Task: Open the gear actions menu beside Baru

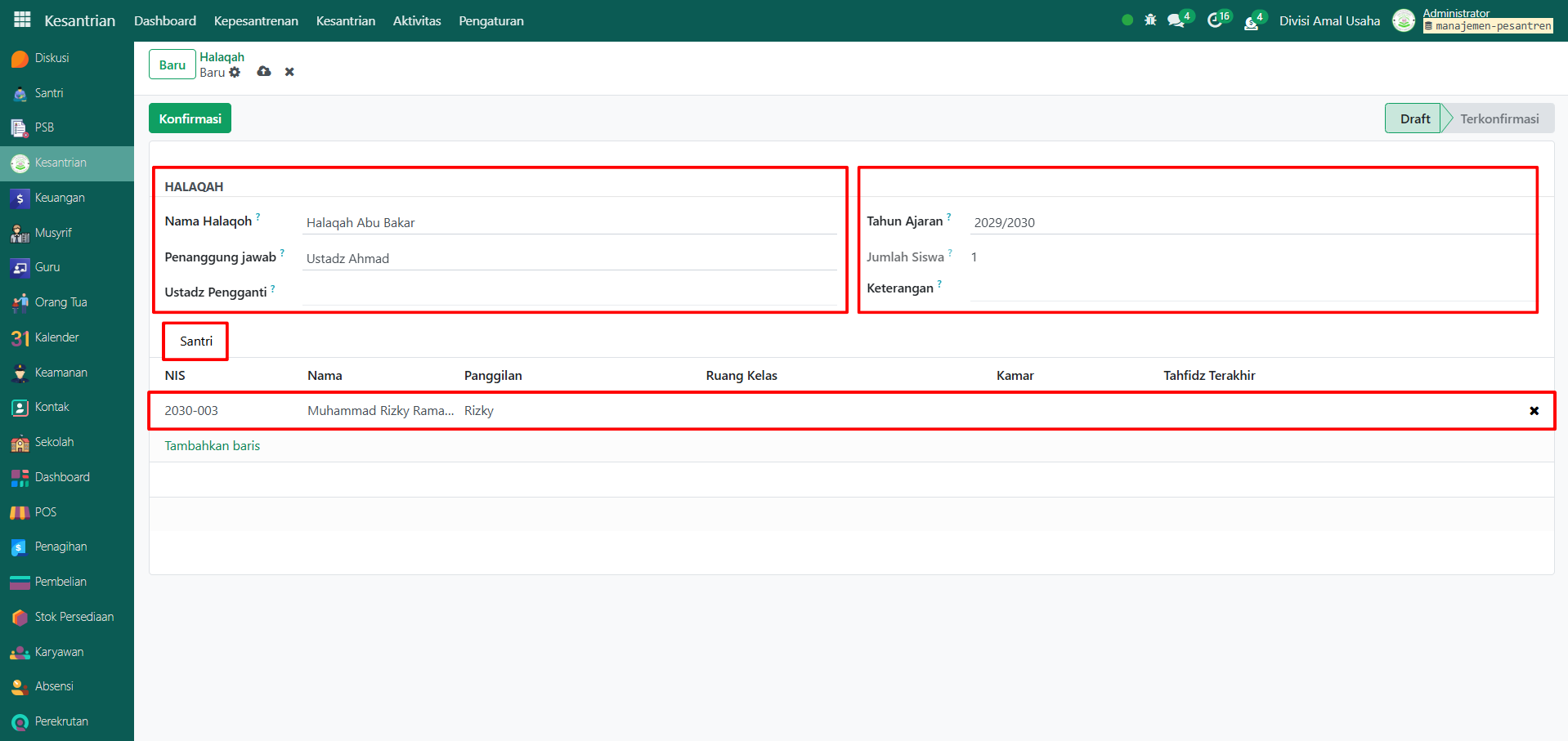Action: pyautogui.click(x=235, y=73)
